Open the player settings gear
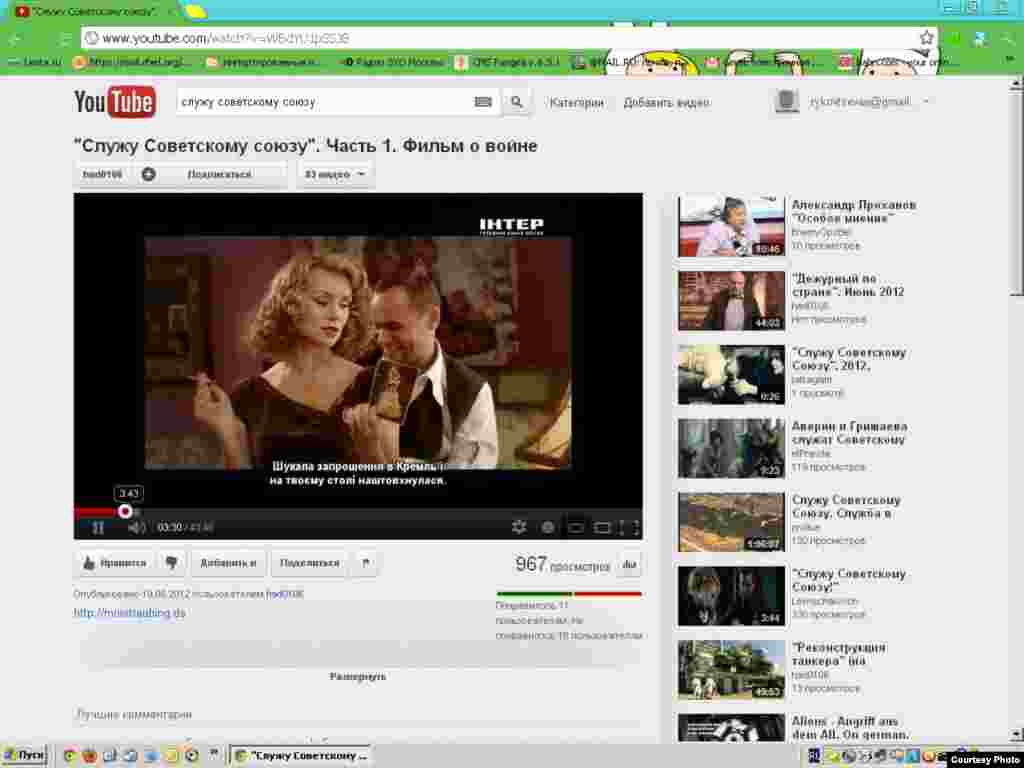The height and width of the screenshot is (768, 1024). 519,527
